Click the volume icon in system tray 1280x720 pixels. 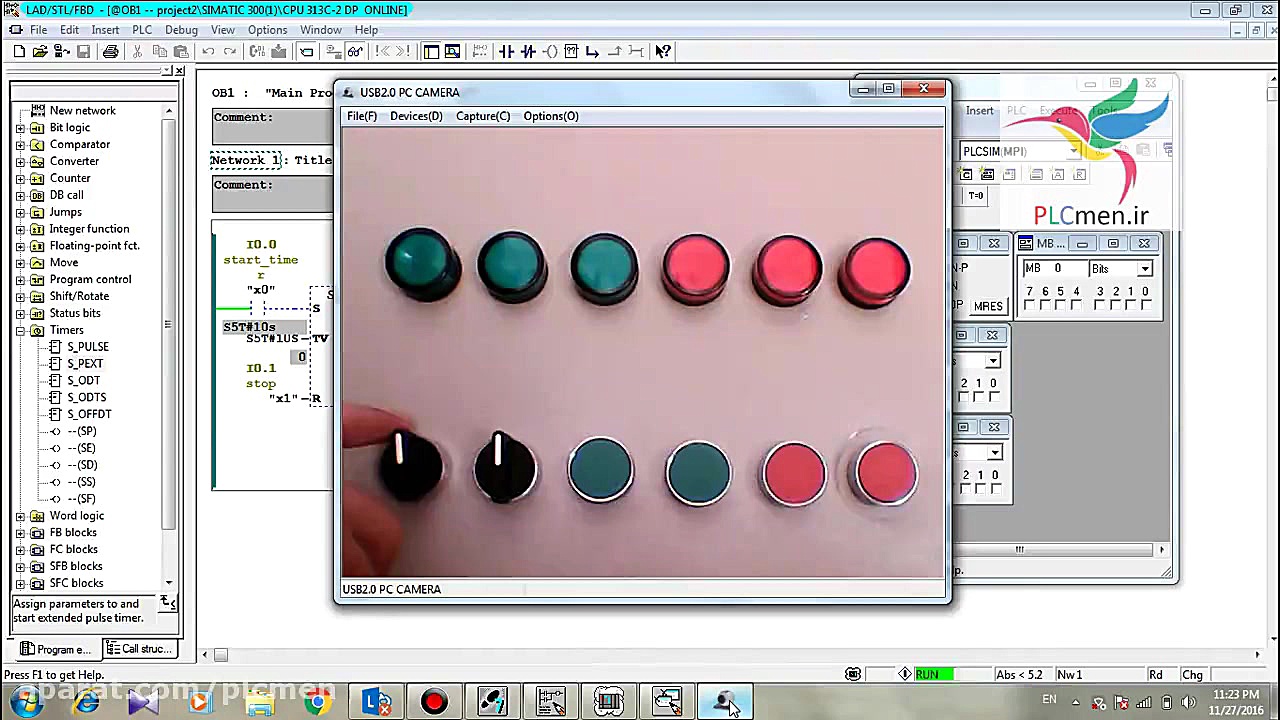[x=1188, y=703]
